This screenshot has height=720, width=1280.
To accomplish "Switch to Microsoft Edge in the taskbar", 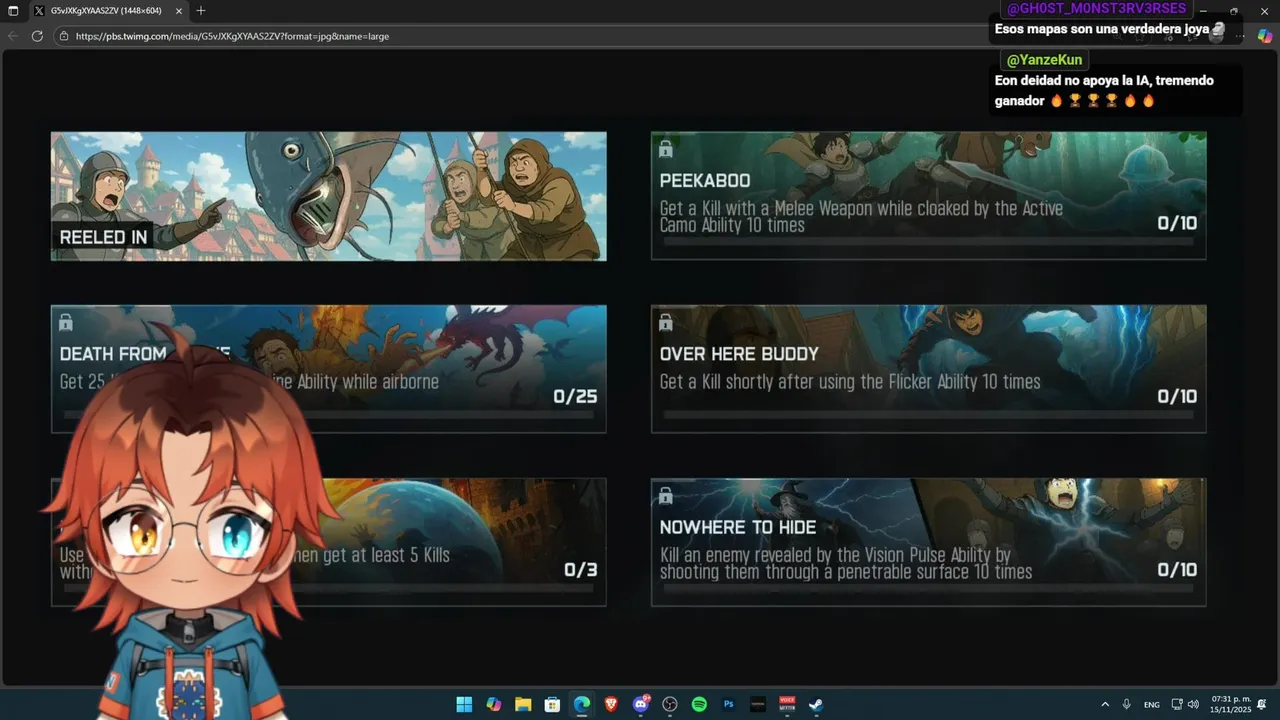I will click(x=582, y=704).
